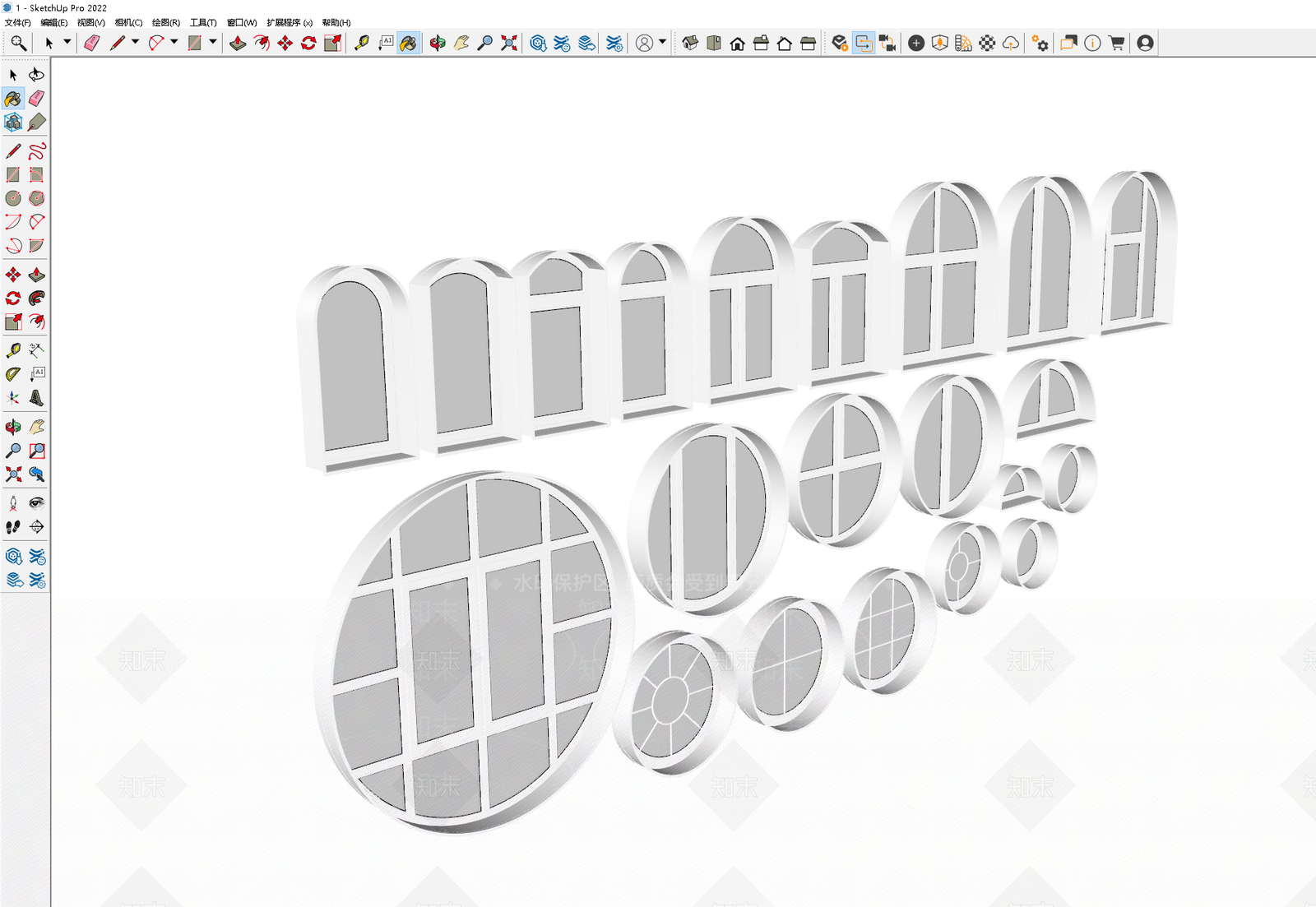The width and height of the screenshot is (1316, 907).
Task: Choose the Protractor tool
Action: point(13,374)
